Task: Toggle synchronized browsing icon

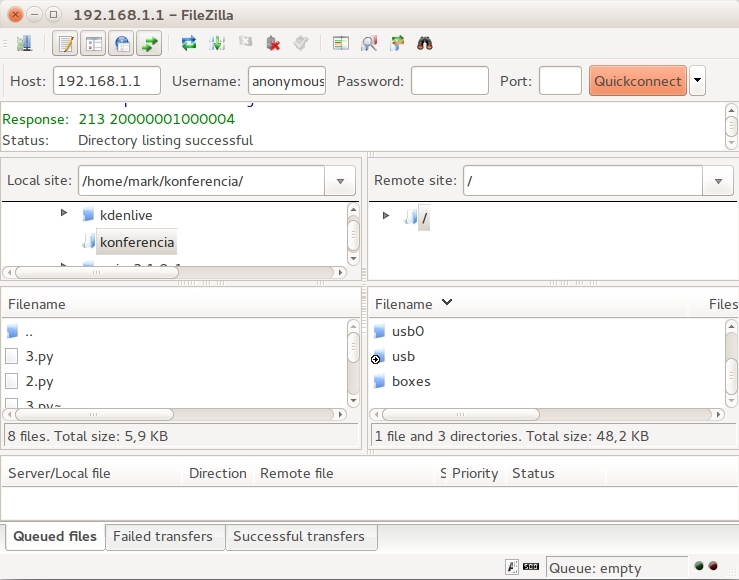Action: 397,44
